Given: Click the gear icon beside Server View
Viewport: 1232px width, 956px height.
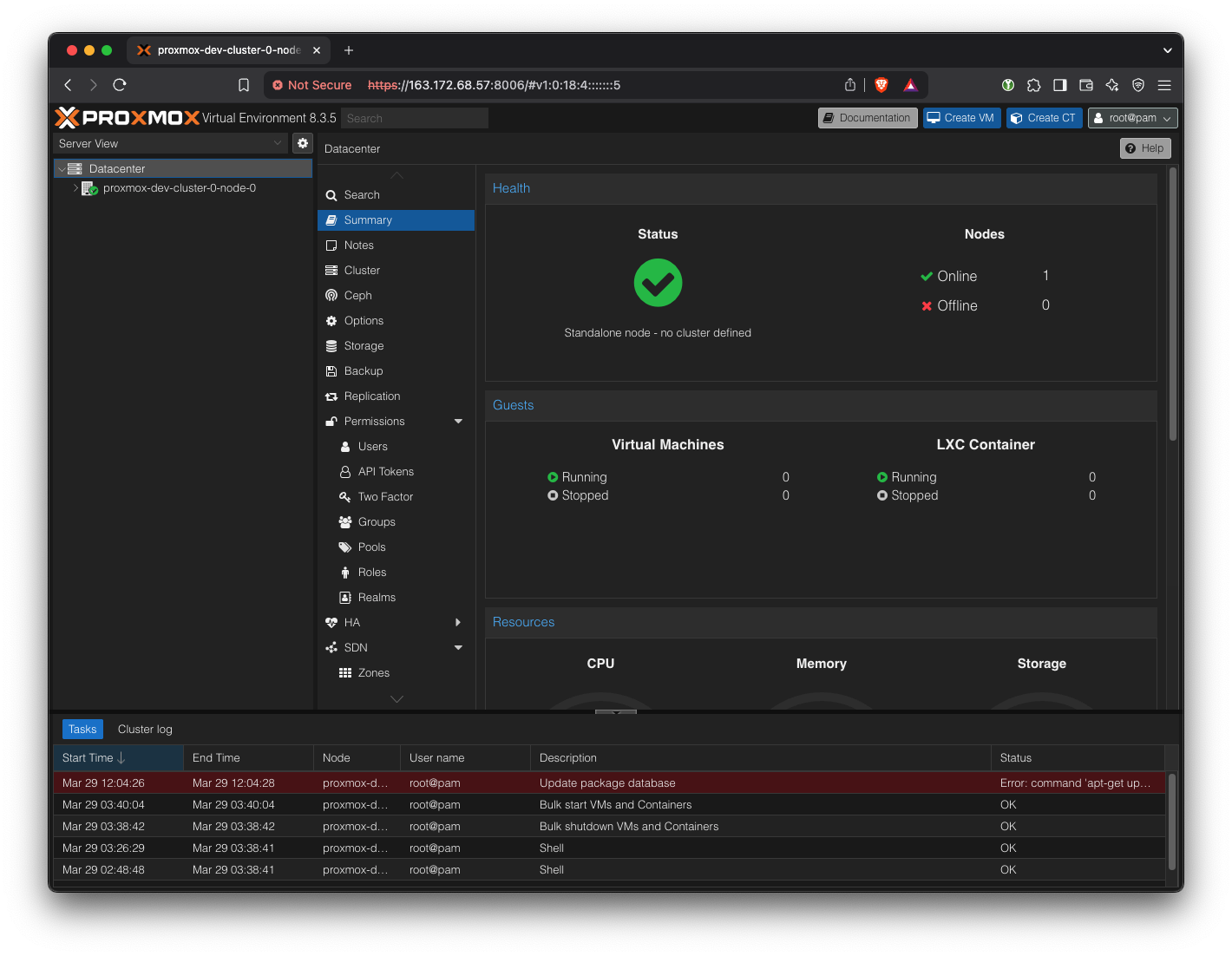Looking at the screenshot, I should (x=303, y=143).
